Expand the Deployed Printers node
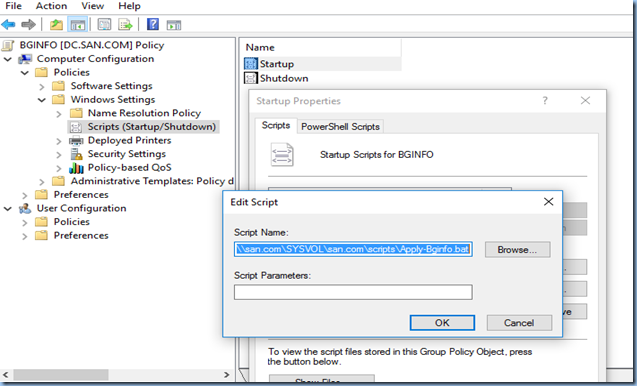The width and height of the screenshot is (637, 386). [59, 141]
